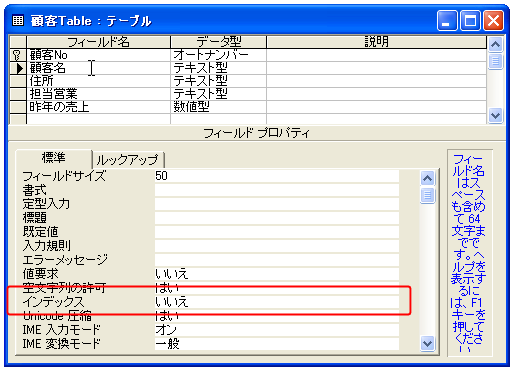The image size is (512, 368).
Task: Click the 定型入力 property field
Action: pos(277,204)
